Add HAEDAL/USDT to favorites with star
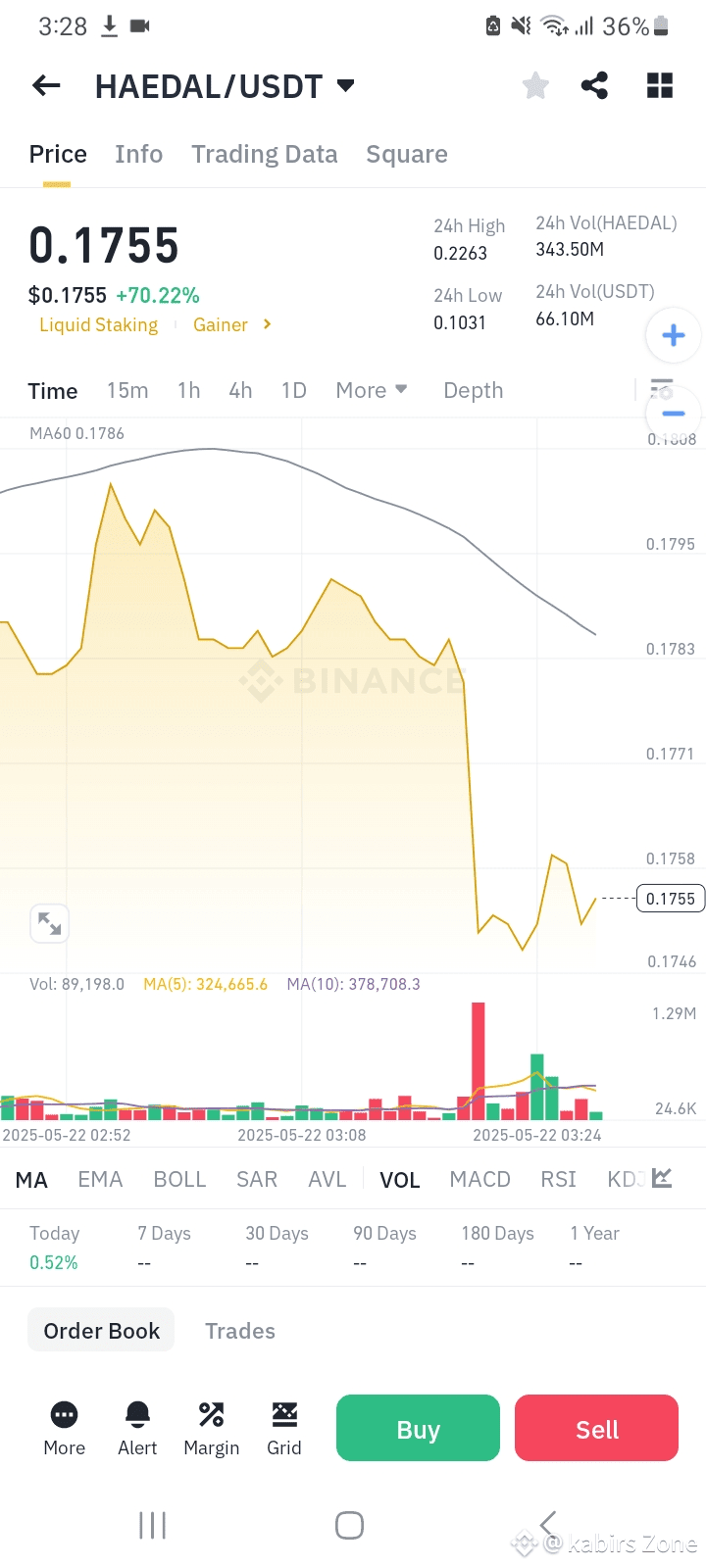Viewport: 706px width, 1568px height. point(535,86)
